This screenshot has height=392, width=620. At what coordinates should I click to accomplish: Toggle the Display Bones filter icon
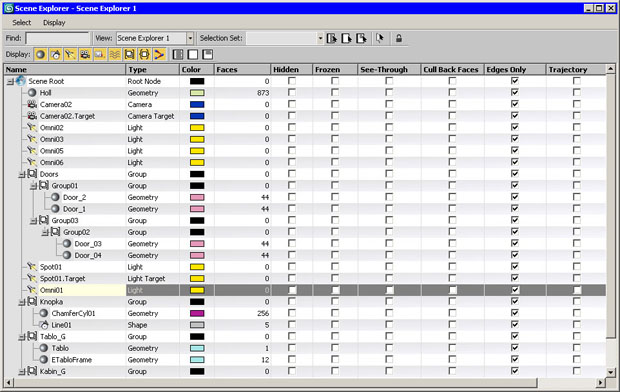point(159,54)
